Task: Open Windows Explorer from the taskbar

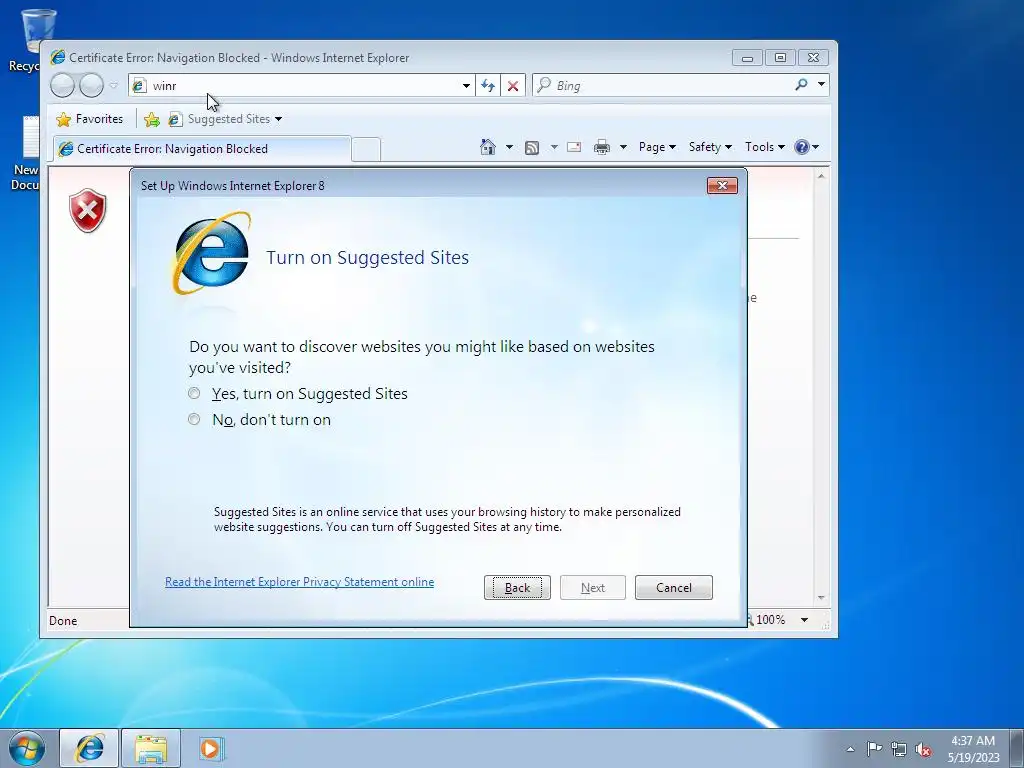Action: (x=151, y=748)
